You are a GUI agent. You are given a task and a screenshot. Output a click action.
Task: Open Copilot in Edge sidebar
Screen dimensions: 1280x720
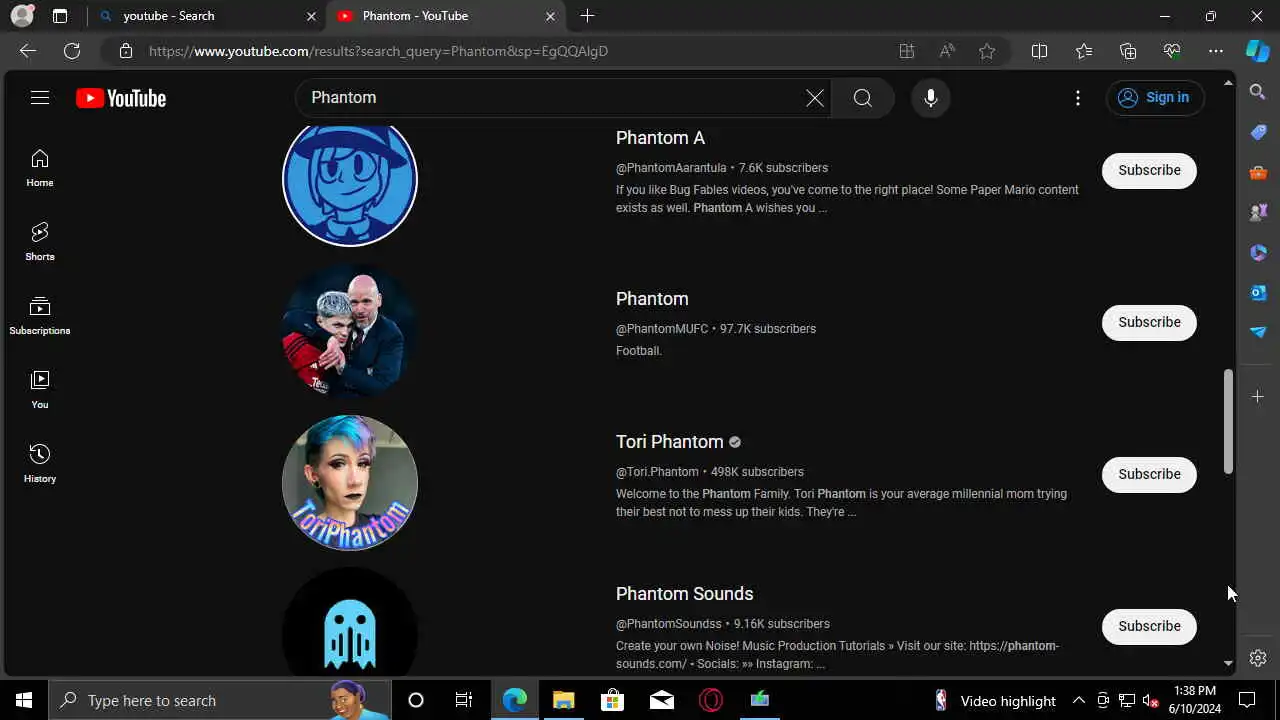pos(1258,51)
